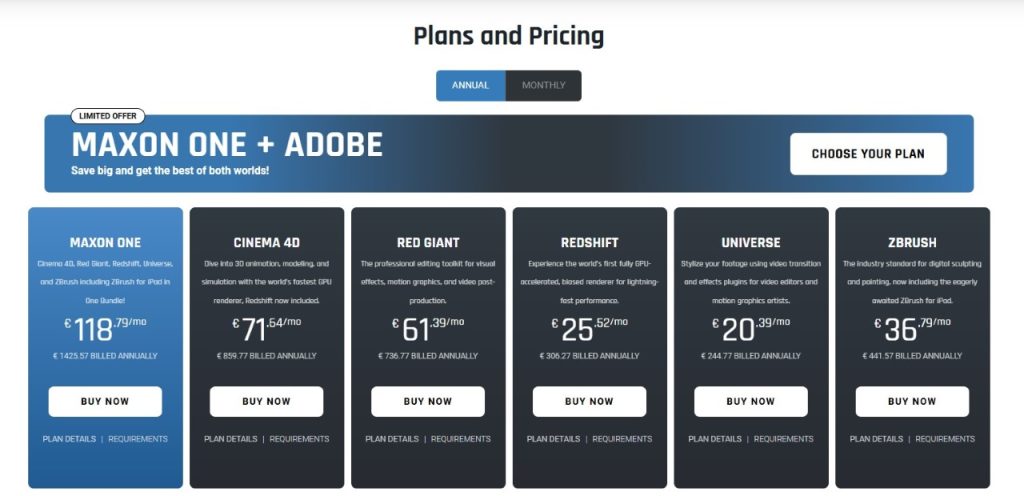View Cinema 4D requirements link
Screen dimensions: 1024x496
click(x=299, y=439)
